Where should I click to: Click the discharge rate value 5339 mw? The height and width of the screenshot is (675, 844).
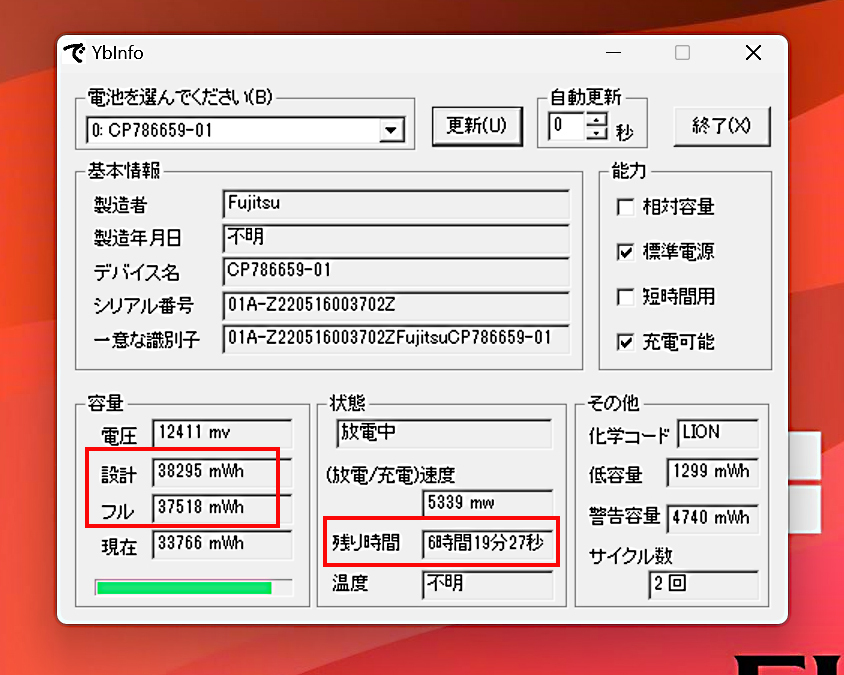[488, 503]
